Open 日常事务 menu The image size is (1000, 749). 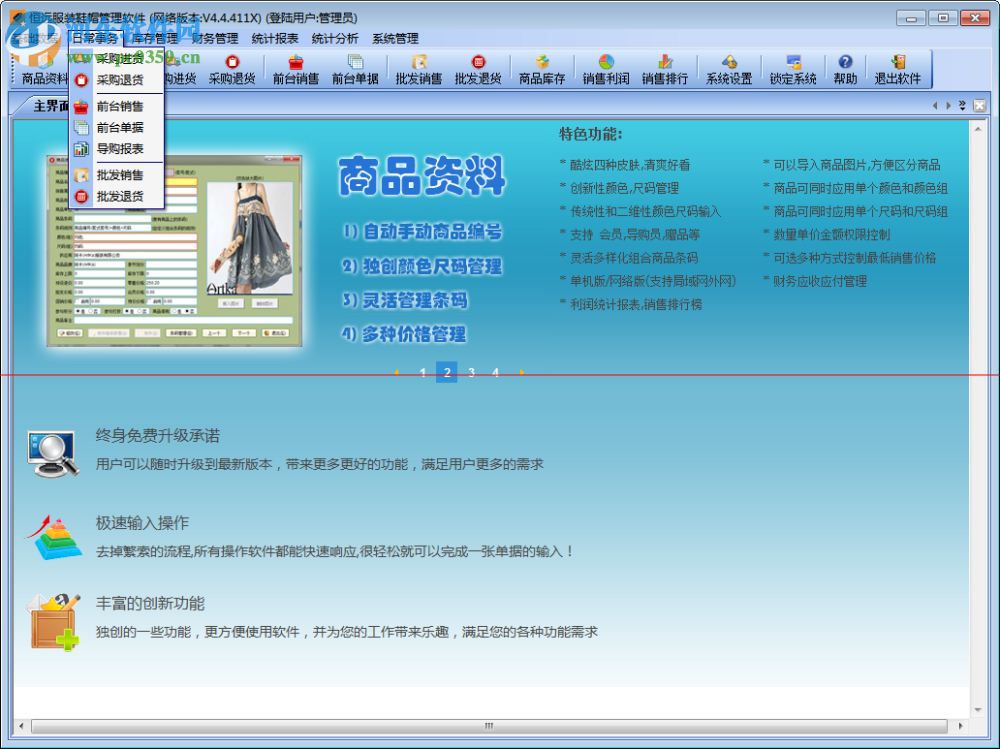(94, 38)
